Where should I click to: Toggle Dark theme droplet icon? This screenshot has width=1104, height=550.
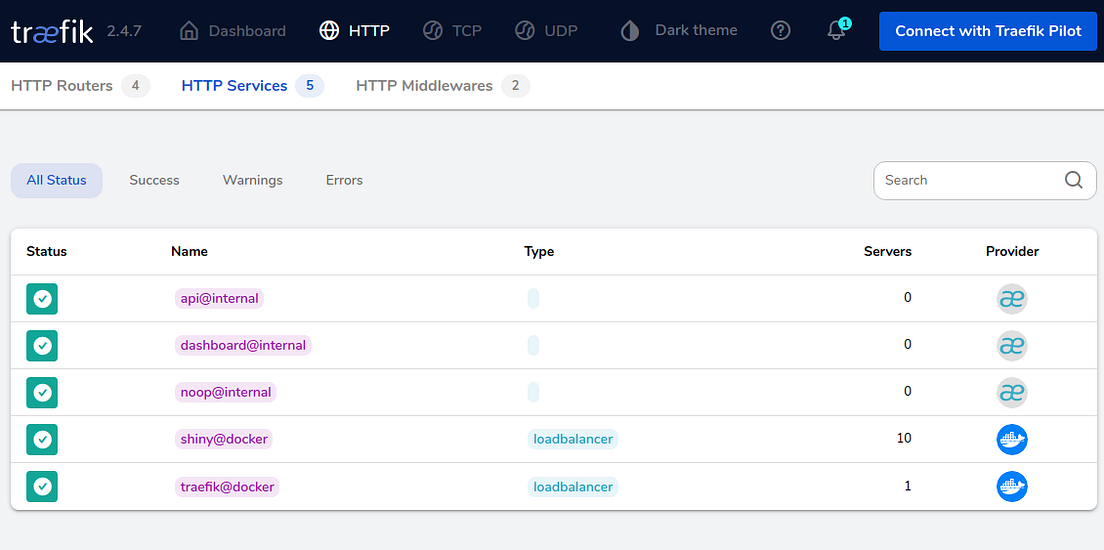[x=630, y=31]
